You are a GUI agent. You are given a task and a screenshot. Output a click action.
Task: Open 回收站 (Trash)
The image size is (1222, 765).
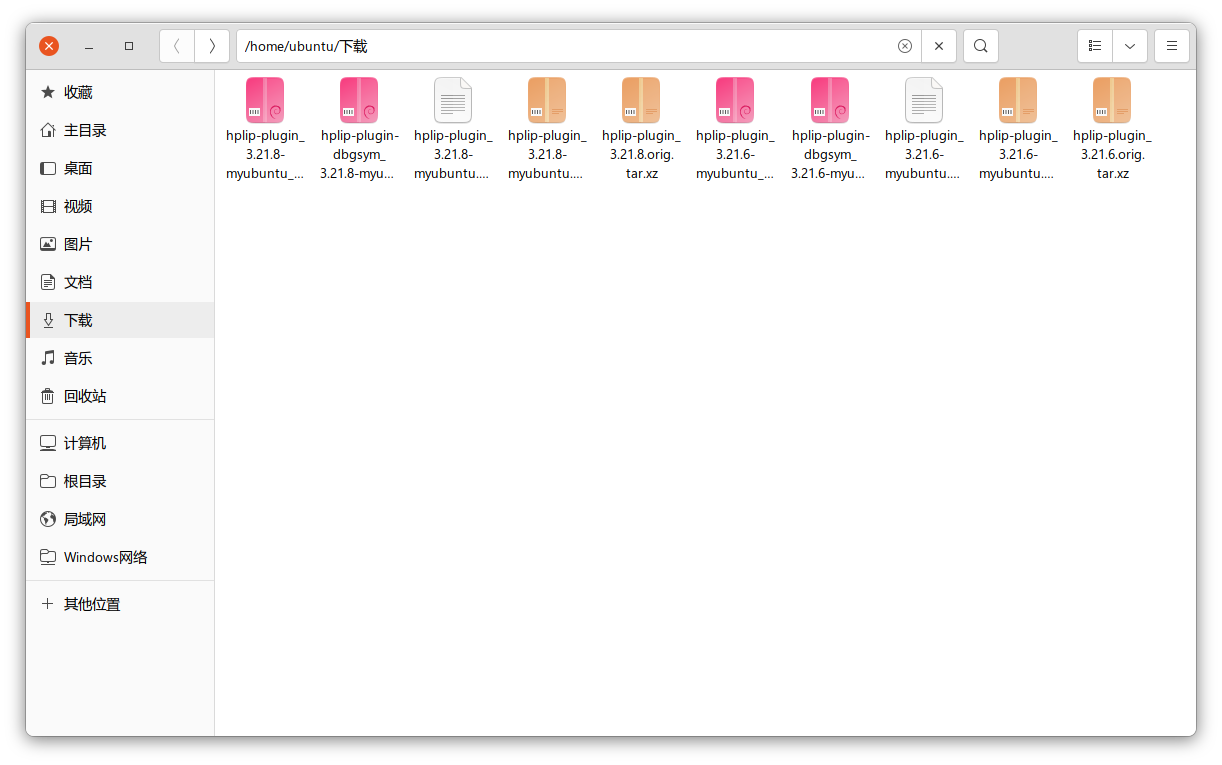click(120, 396)
